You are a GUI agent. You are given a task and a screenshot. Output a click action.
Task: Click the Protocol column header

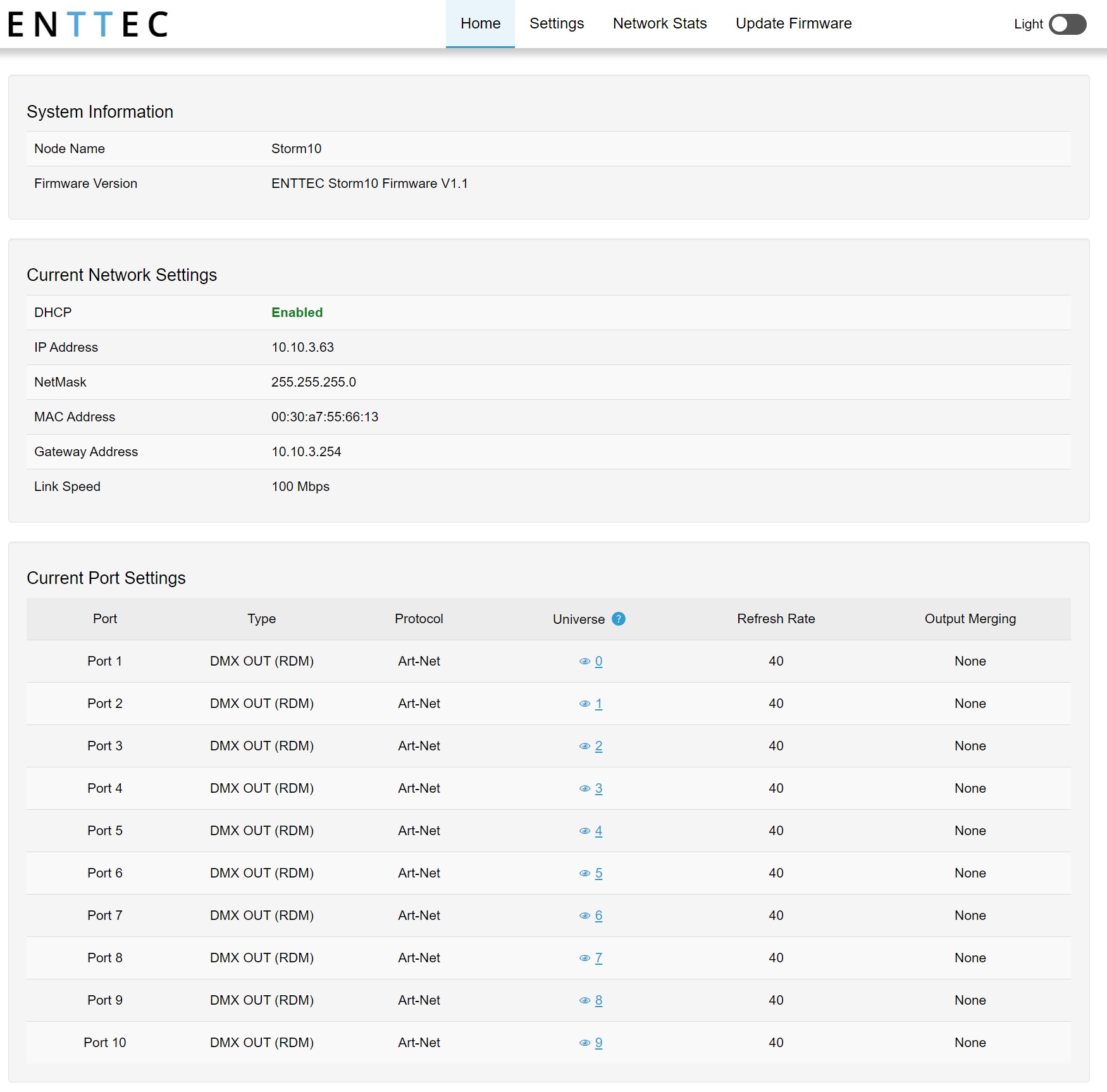[419, 619]
